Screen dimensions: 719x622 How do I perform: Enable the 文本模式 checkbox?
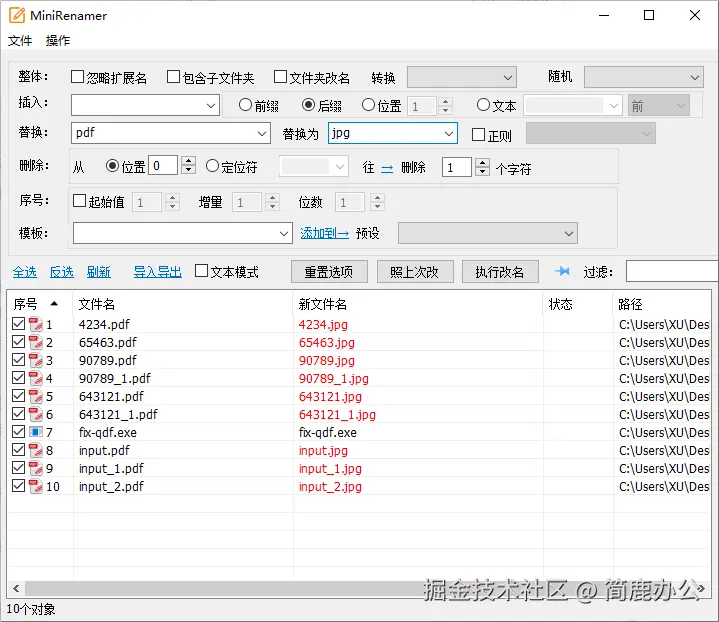coord(201,271)
